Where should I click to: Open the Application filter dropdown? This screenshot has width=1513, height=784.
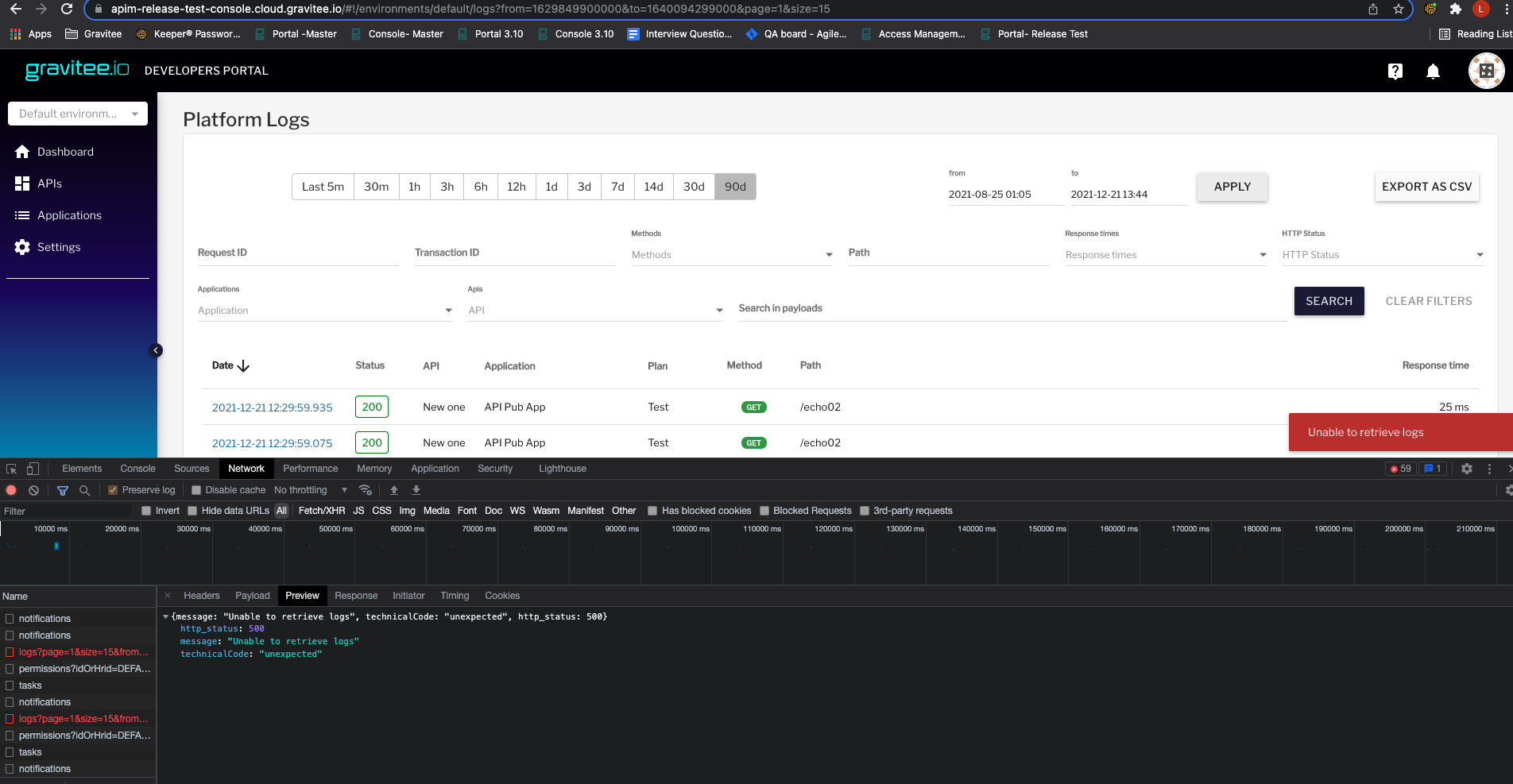(325, 311)
